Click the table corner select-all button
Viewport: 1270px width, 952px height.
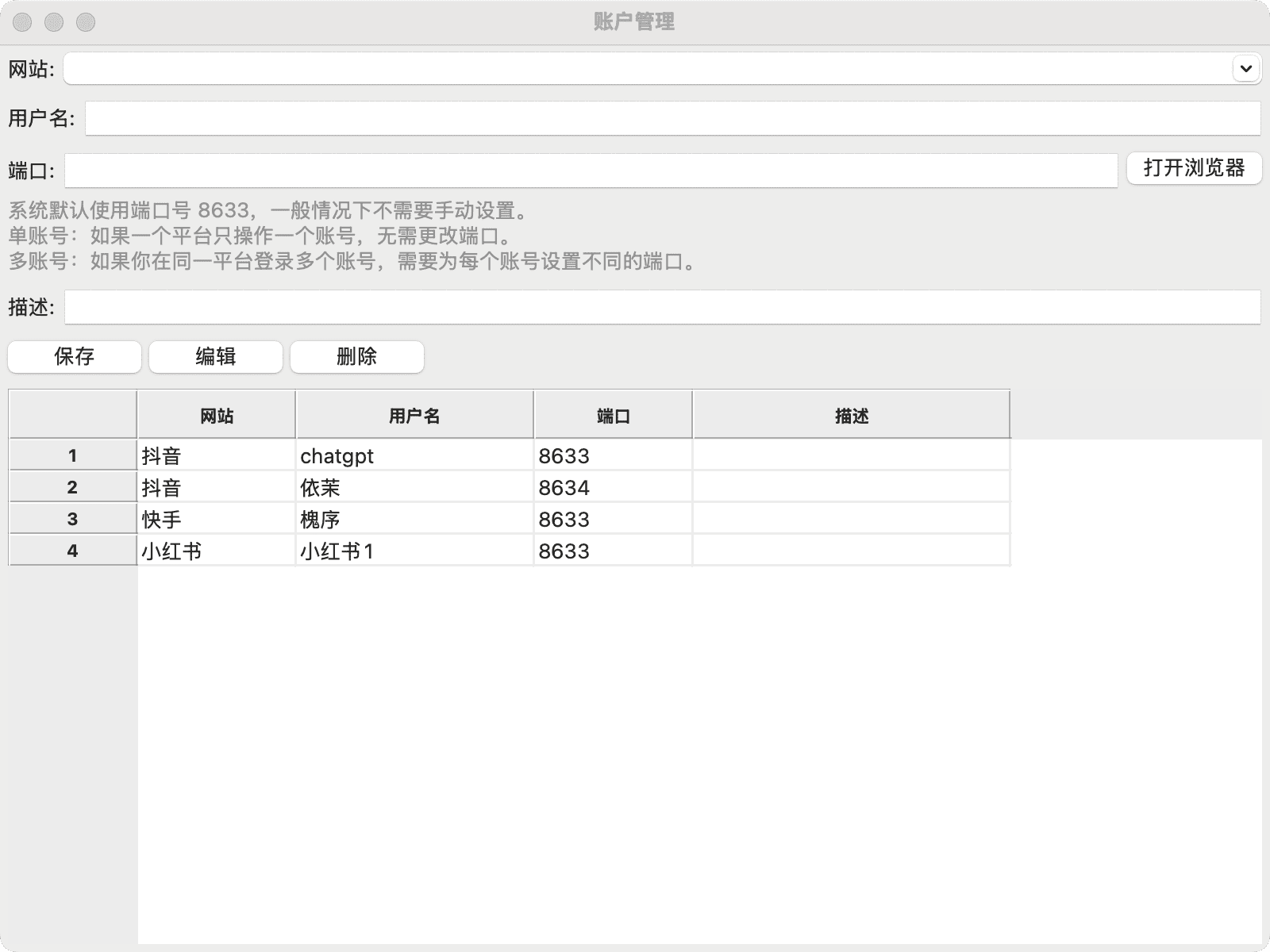[72, 414]
